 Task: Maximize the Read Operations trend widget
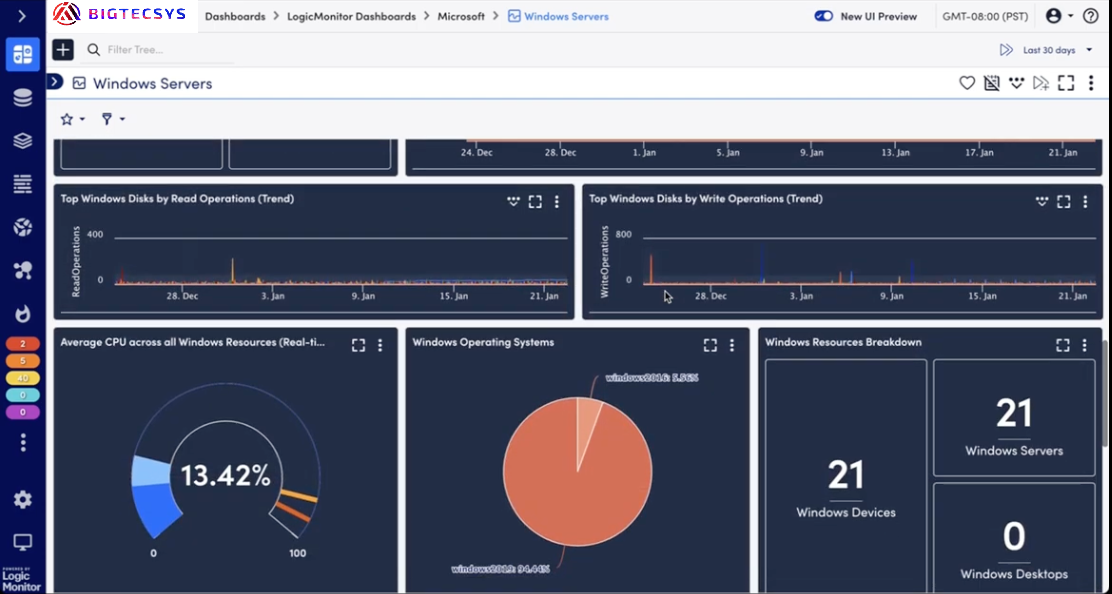[535, 202]
